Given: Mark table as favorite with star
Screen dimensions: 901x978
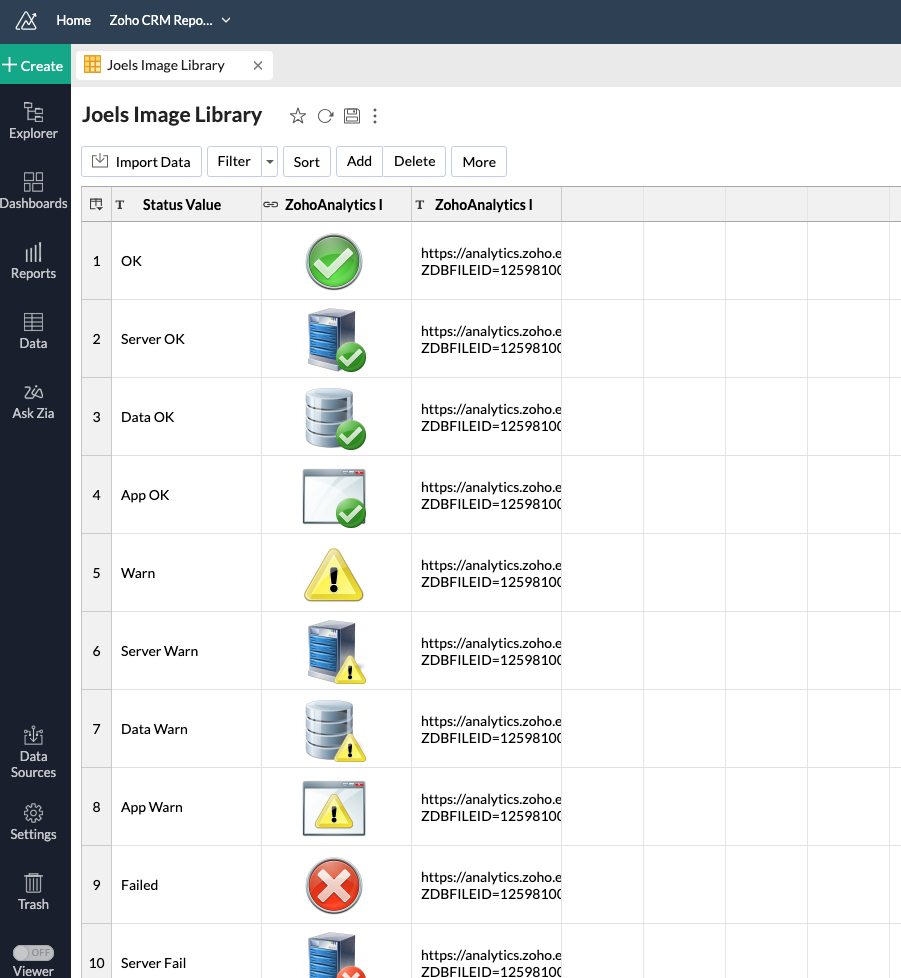Looking at the screenshot, I should pos(297,116).
